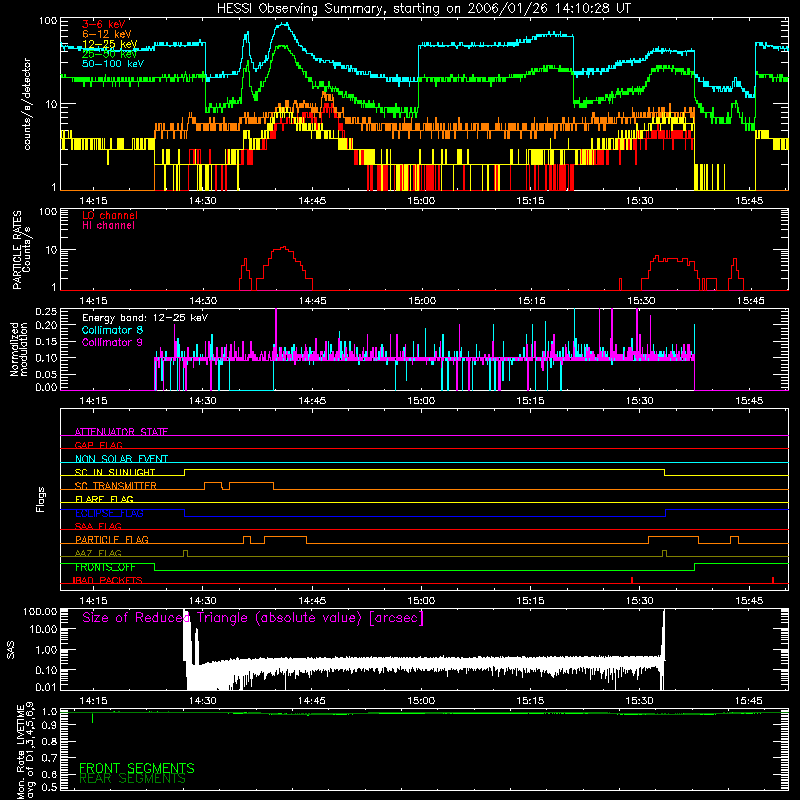Click the 0.9 tick on livetime axis

pyautogui.click(x=50, y=725)
